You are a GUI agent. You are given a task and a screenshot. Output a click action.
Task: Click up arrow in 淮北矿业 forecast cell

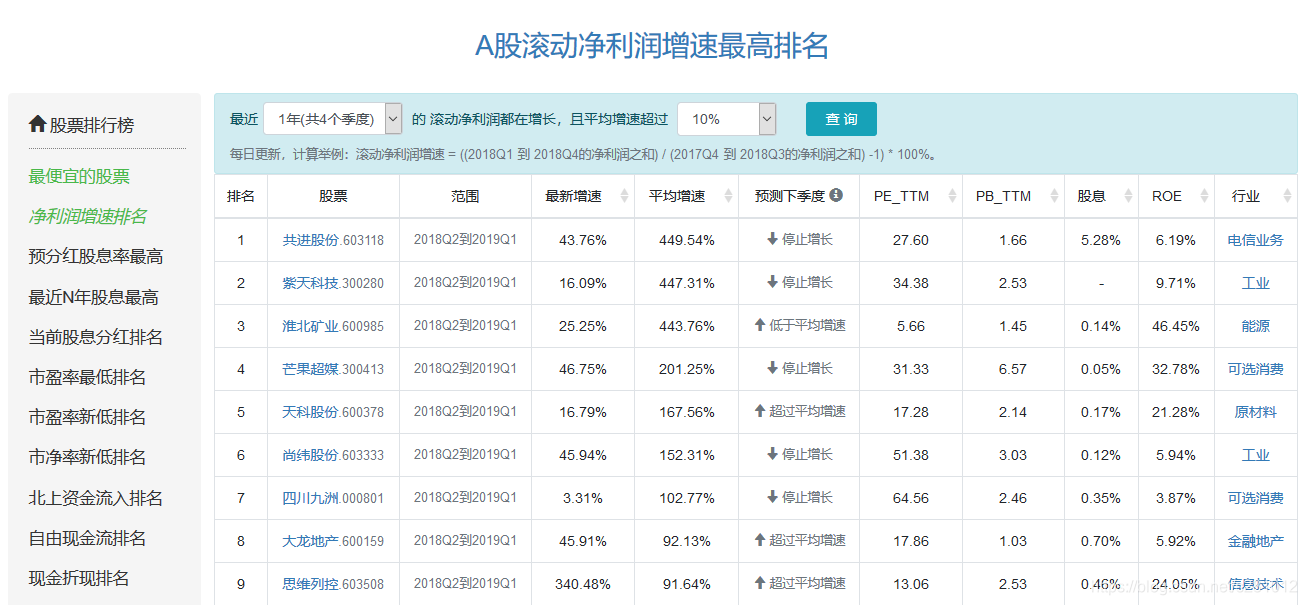[x=759, y=325]
